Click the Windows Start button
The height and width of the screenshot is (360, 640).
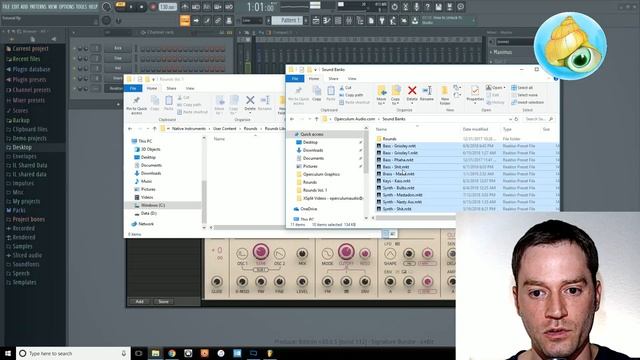pyautogui.click(x=8, y=353)
